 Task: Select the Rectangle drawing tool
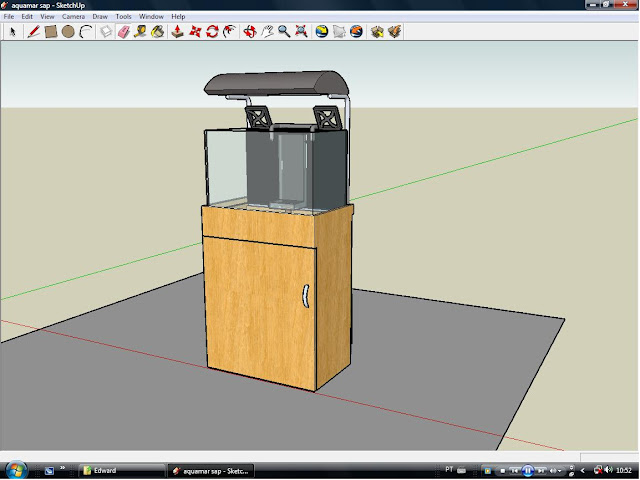coord(51,31)
